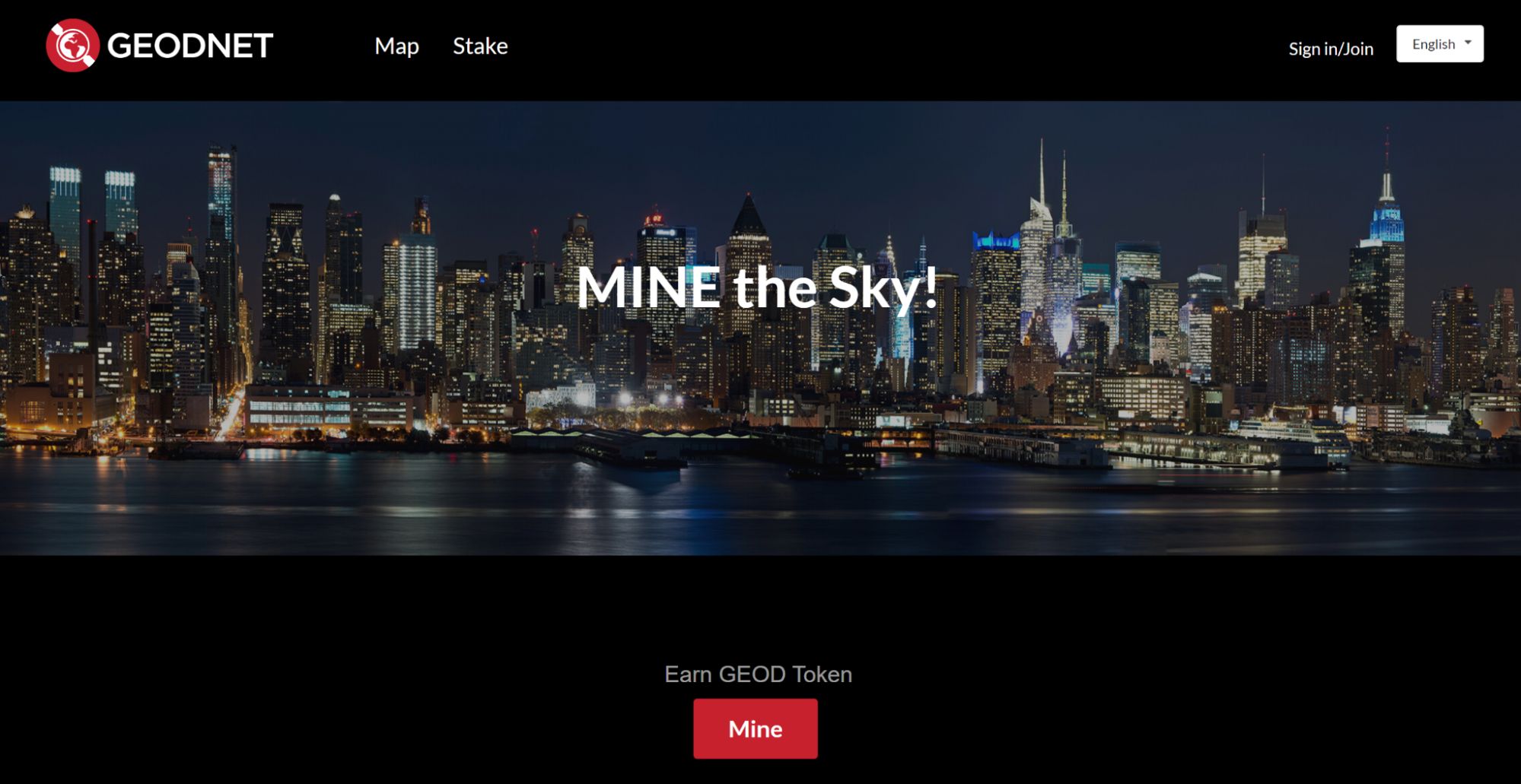Click the "MINE the Sky!" headline
This screenshot has height=784, width=1521.
(757, 287)
